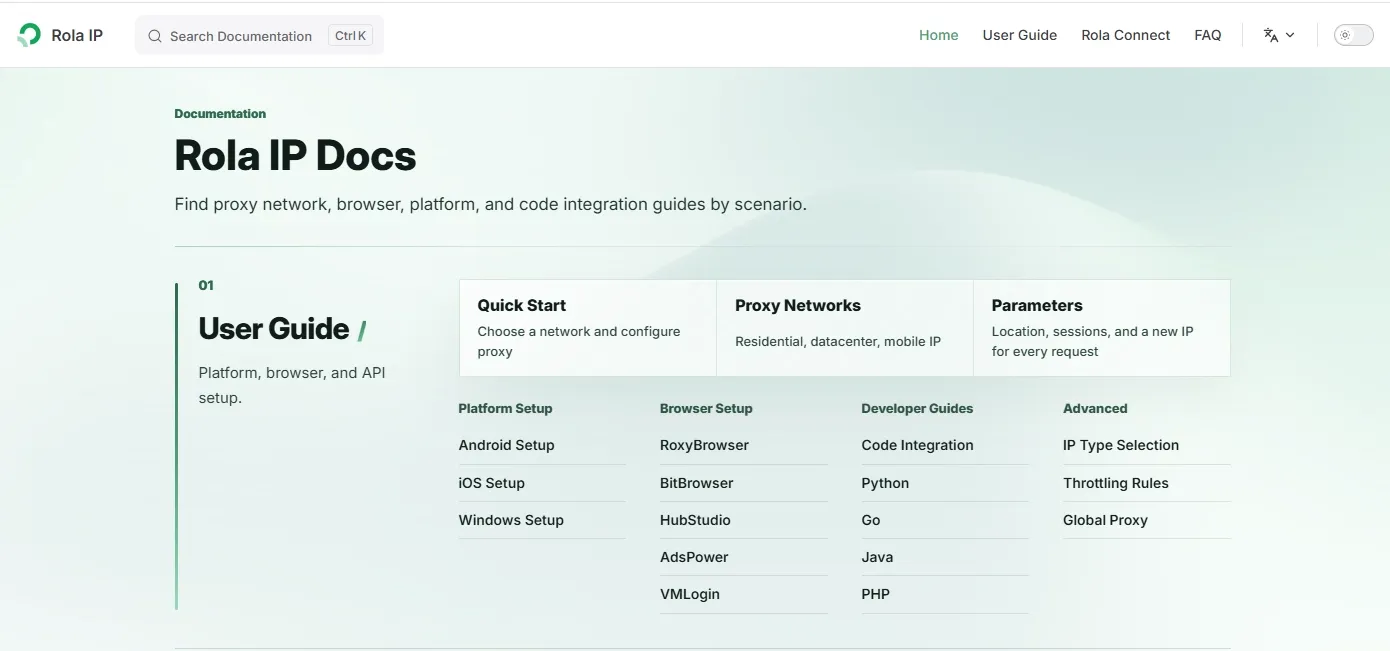Image resolution: width=1390 pixels, height=651 pixels.
Task: Click the 01 section number
Action: pyautogui.click(x=206, y=285)
